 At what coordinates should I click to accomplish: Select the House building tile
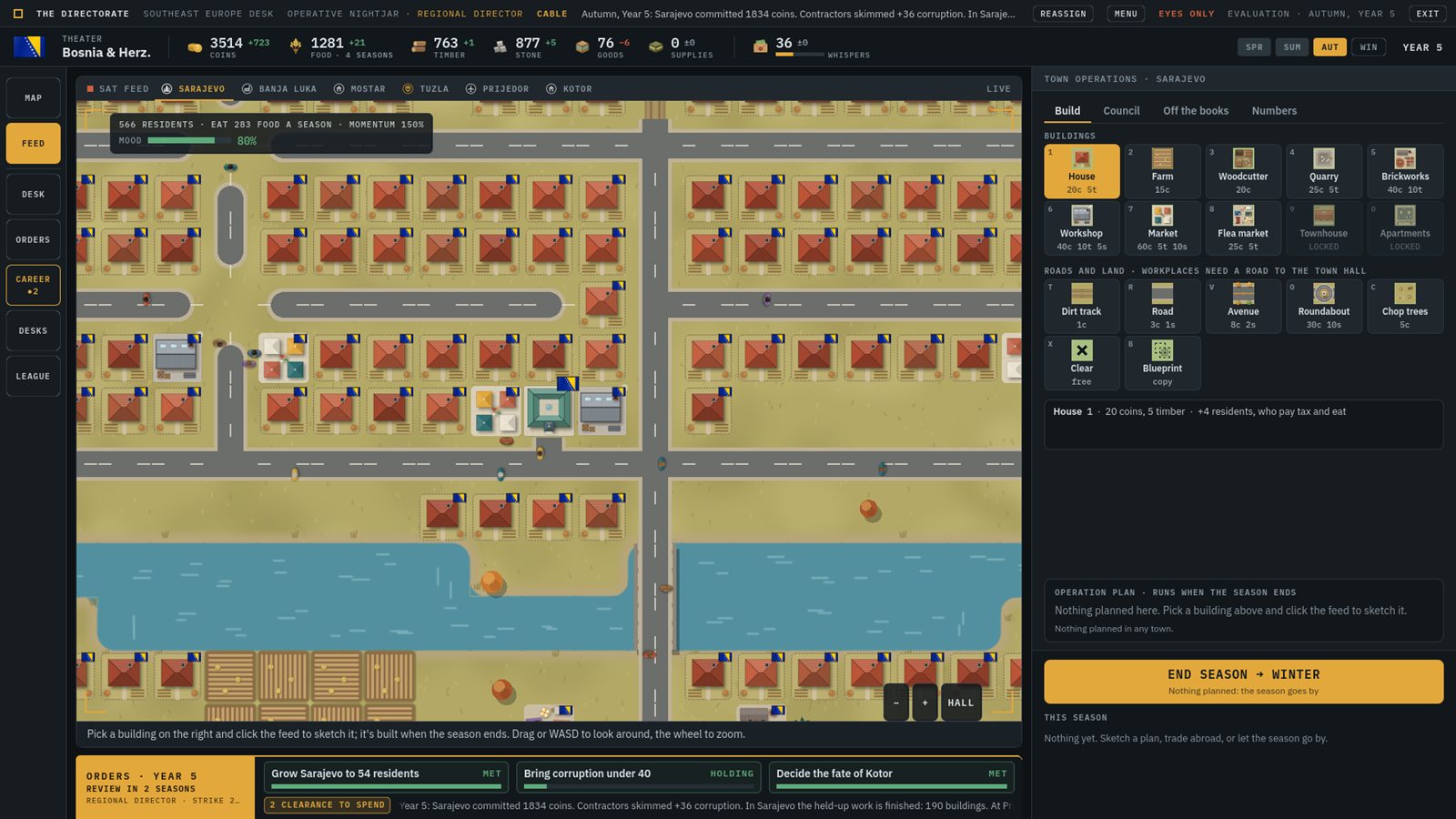pyautogui.click(x=1081, y=171)
